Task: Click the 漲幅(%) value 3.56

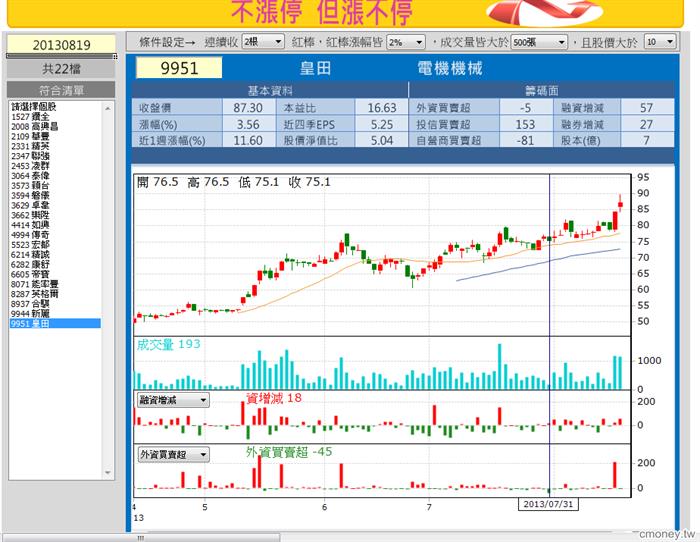Action: tap(248, 124)
